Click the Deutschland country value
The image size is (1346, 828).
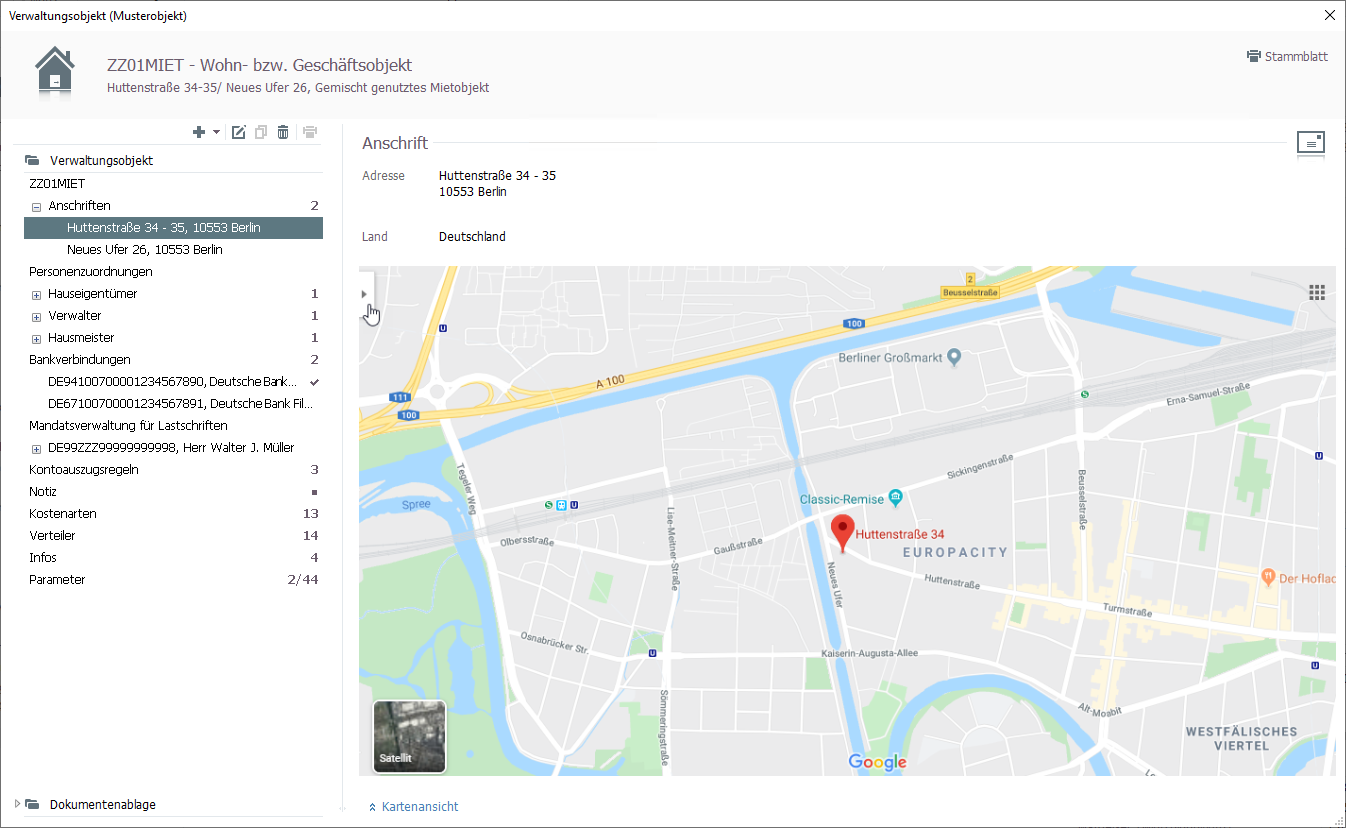472,237
